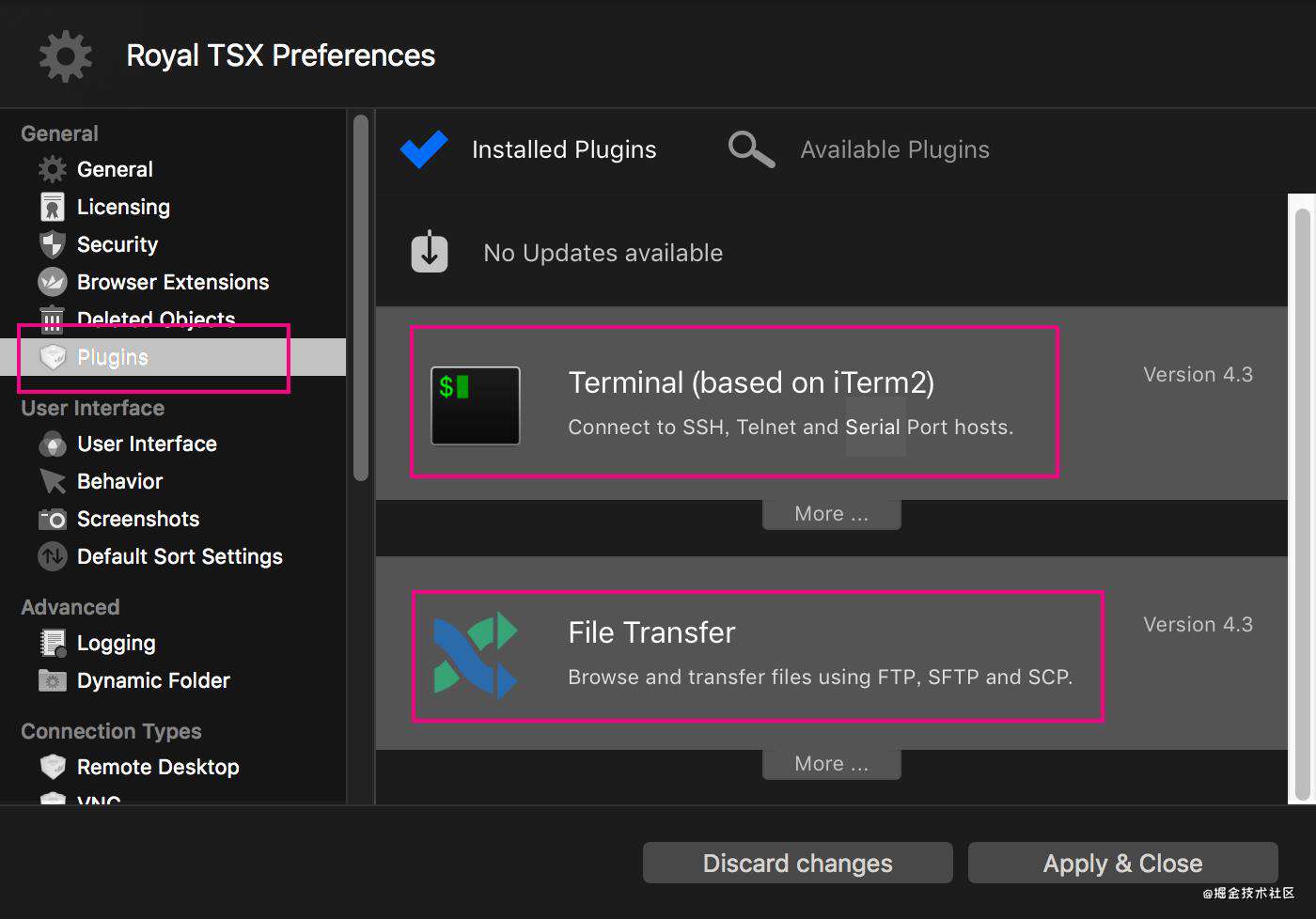Open Logging preferences
The image size is (1316, 919).
pos(116,643)
